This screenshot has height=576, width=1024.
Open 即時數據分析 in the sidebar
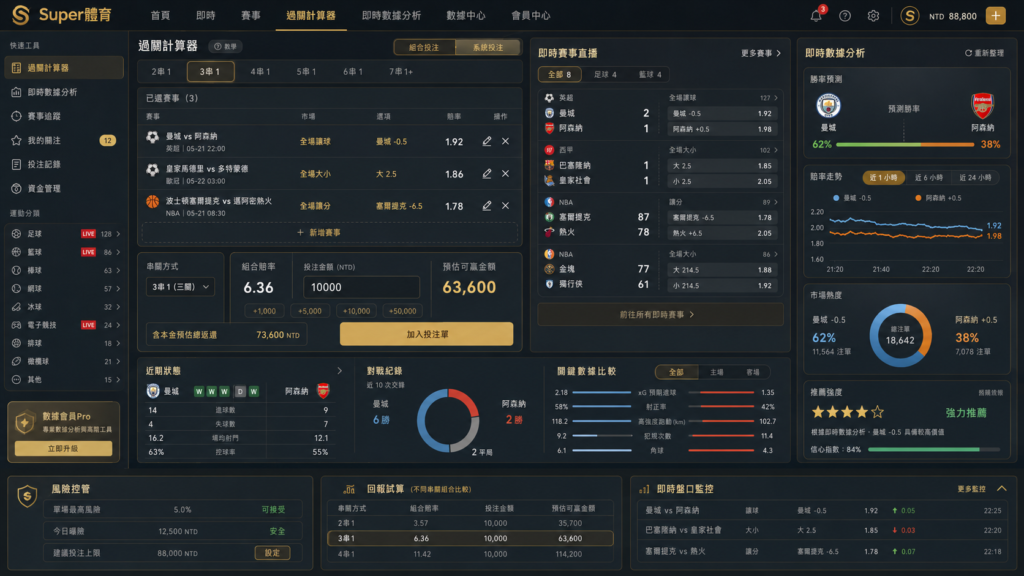tap(64, 92)
